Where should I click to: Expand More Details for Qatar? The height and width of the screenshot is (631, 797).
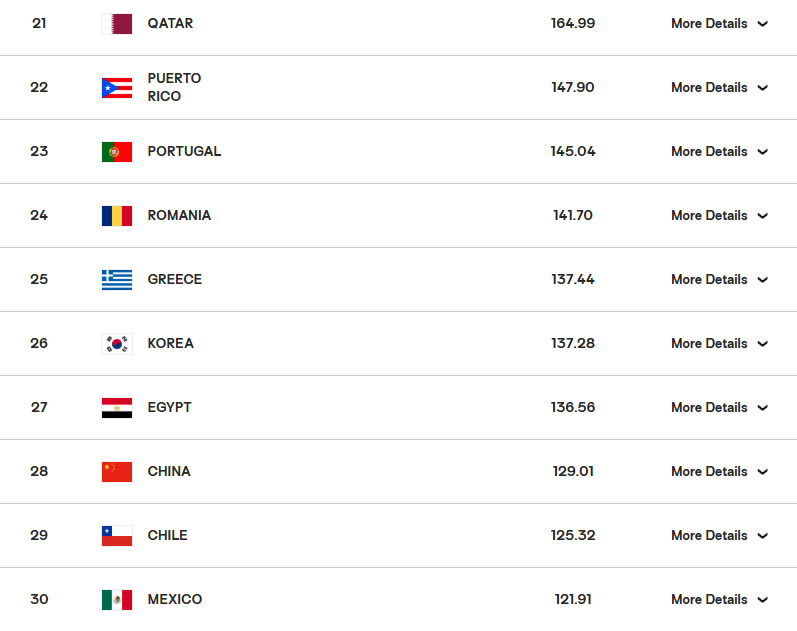718,24
